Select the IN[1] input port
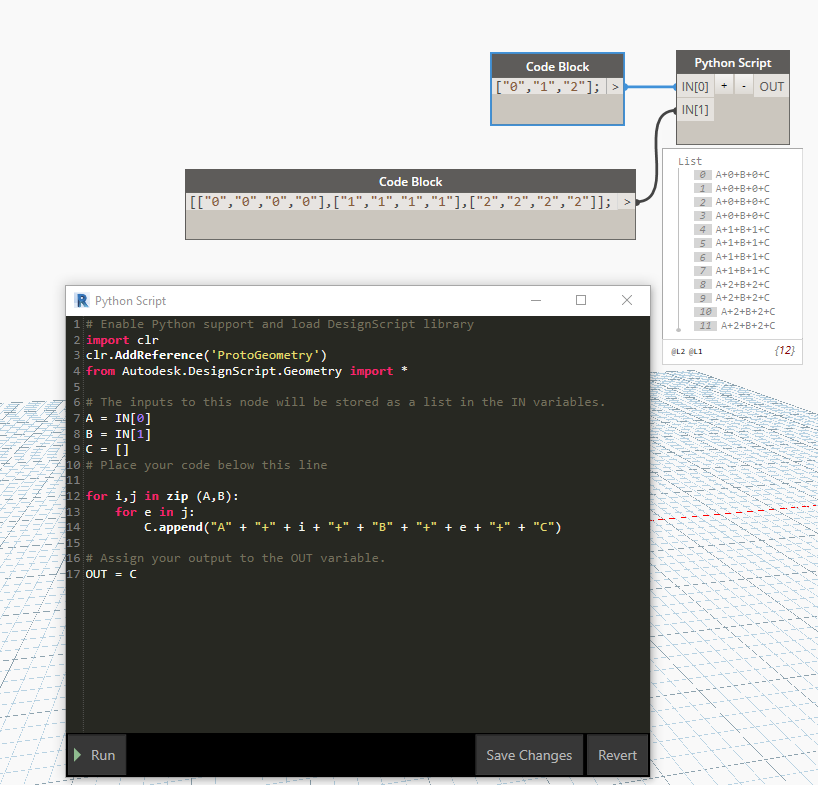Image resolution: width=818 pixels, height=785 pixels. click(x=695, y=110)
